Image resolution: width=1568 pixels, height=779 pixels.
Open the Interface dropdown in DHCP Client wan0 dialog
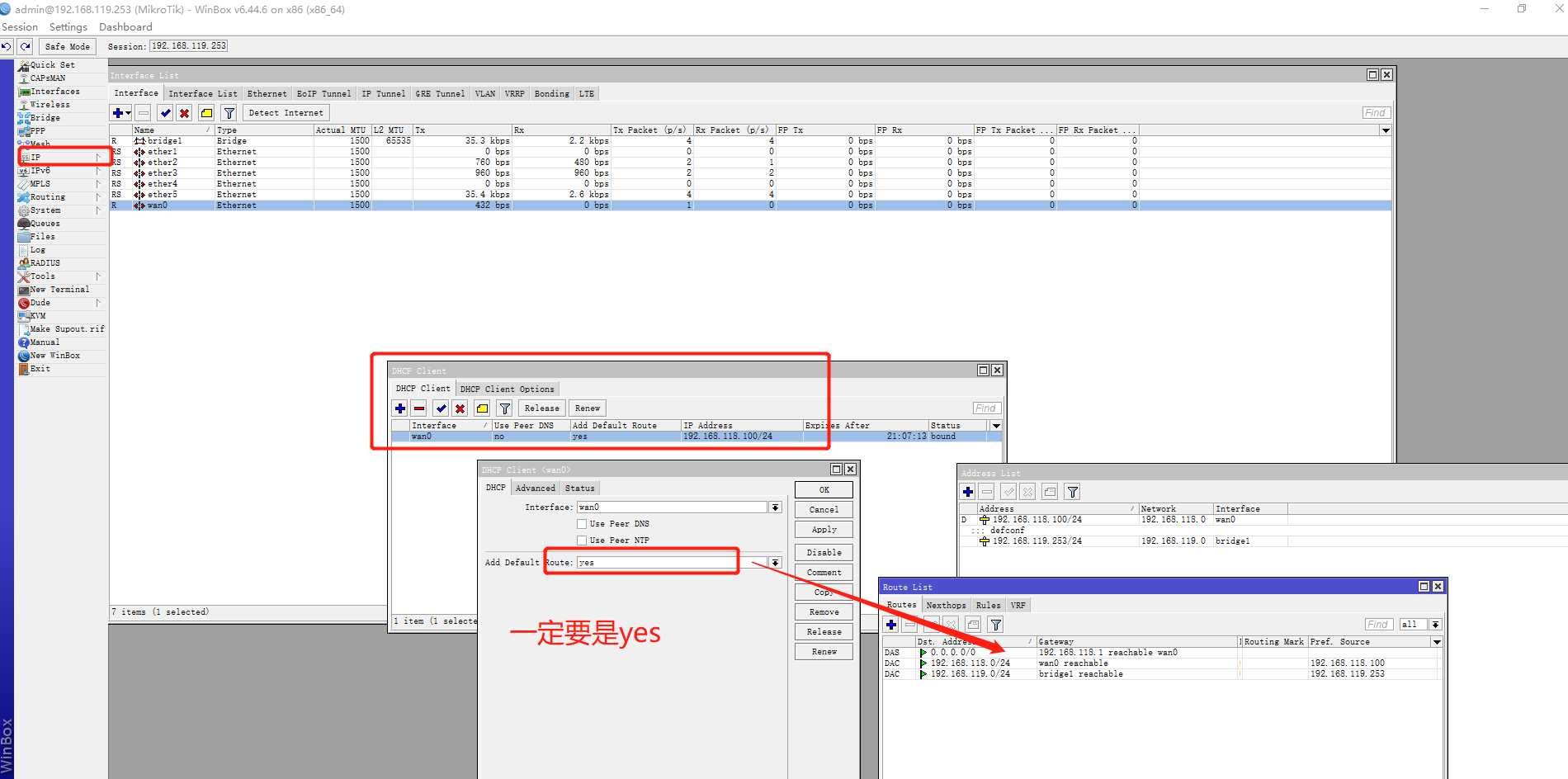pos(775,508)
